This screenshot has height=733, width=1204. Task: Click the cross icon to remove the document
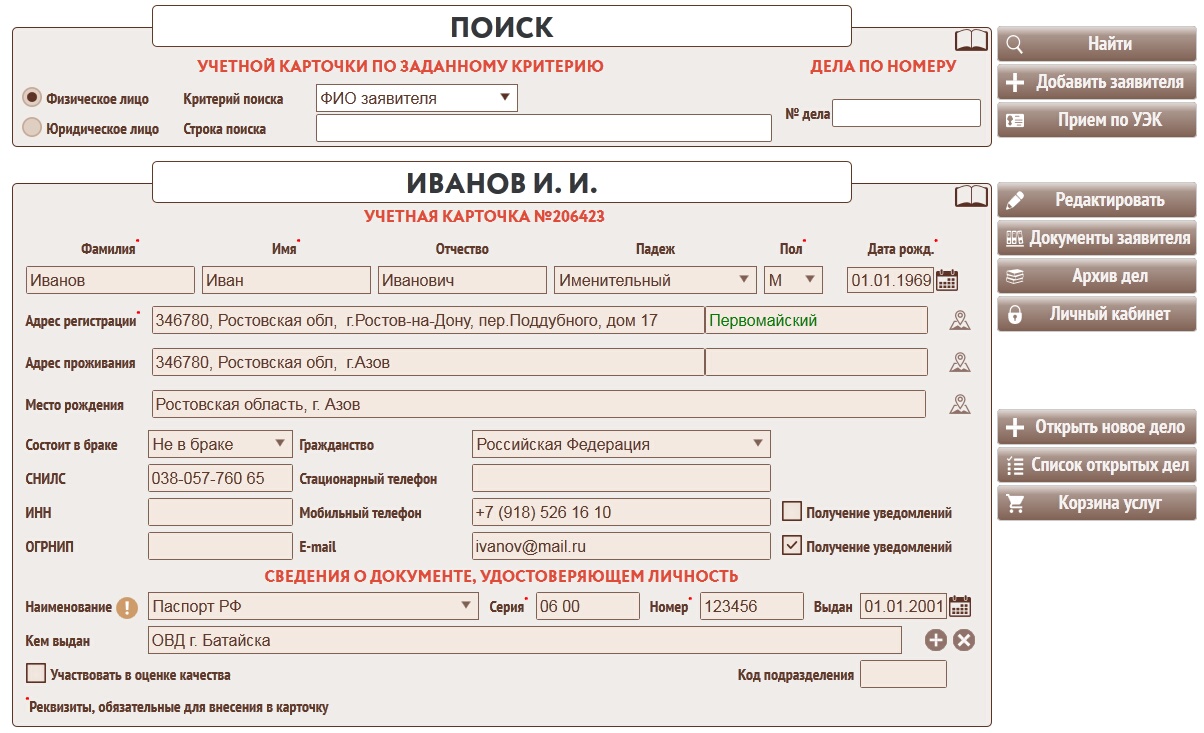[x=964, y=640]
